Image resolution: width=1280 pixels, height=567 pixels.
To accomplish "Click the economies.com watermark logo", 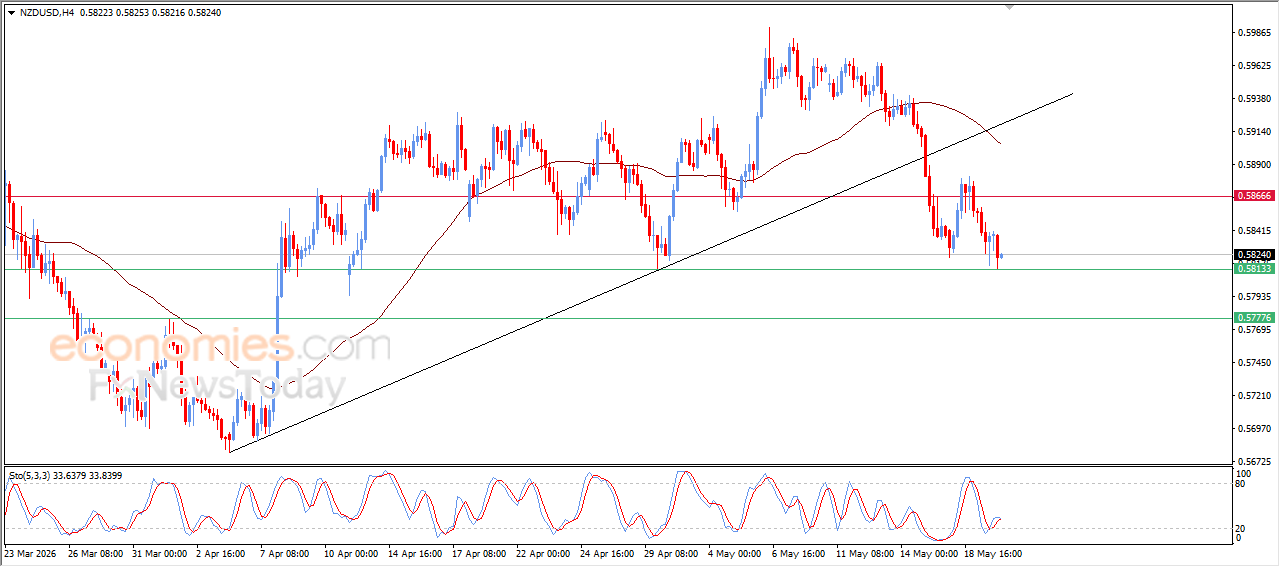I will (x=220, y=347).
